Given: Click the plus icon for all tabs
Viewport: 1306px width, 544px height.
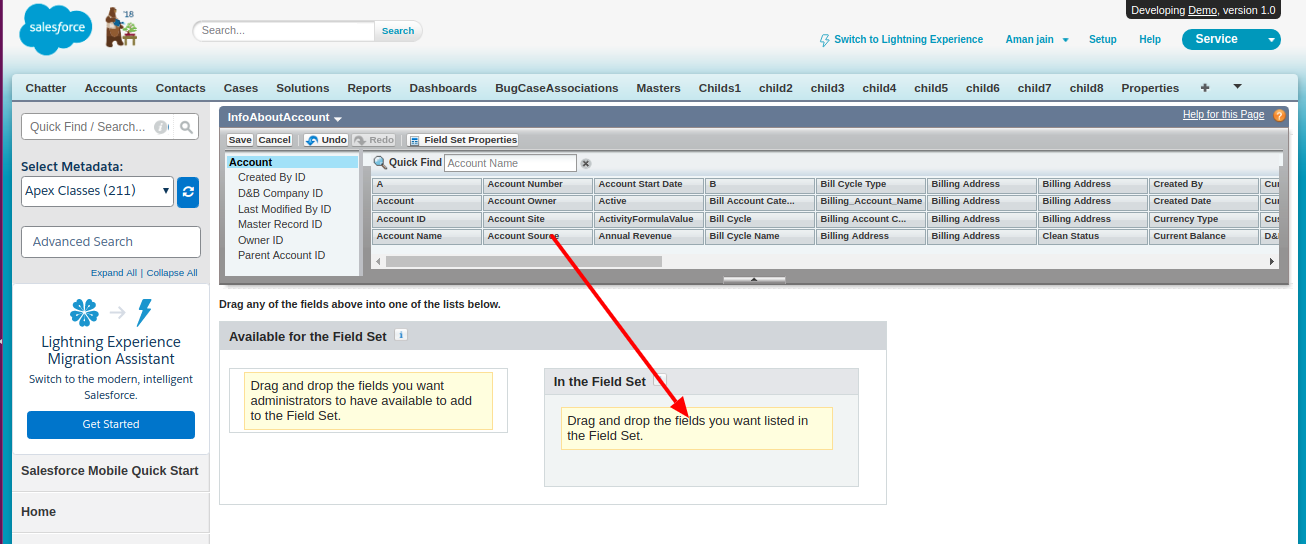Looking at the screenshot, I should pos(1205,88).
